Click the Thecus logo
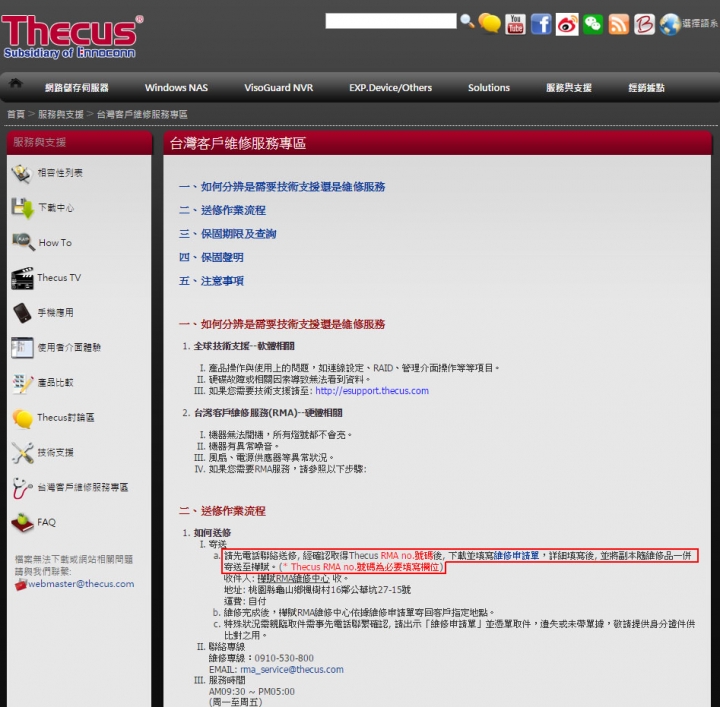The height and width of the screenshot is (707, 720). pos(73,37)
